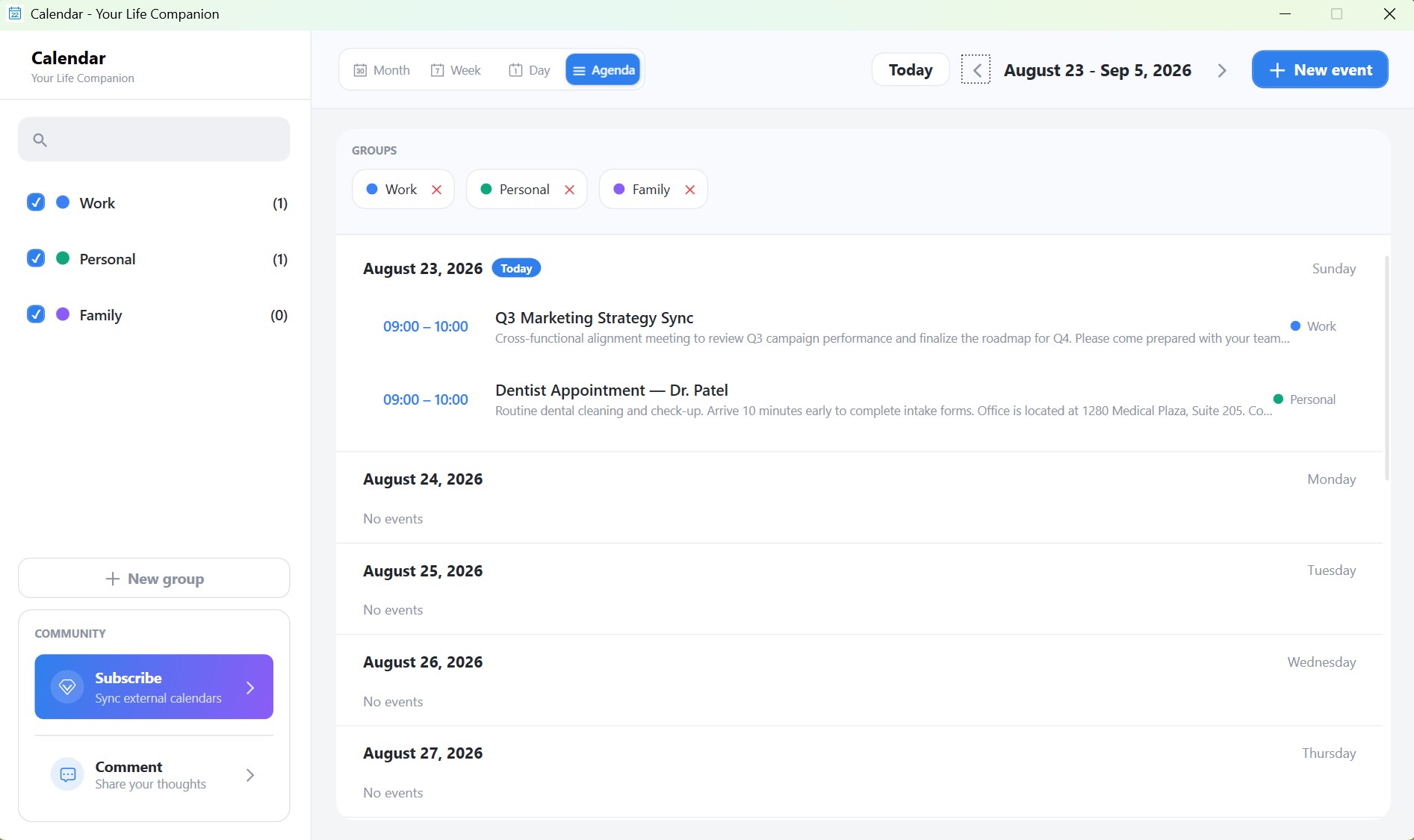
Task: Open Comment row via its chevron
Action: pyautogui.click(x=250, y=775)
